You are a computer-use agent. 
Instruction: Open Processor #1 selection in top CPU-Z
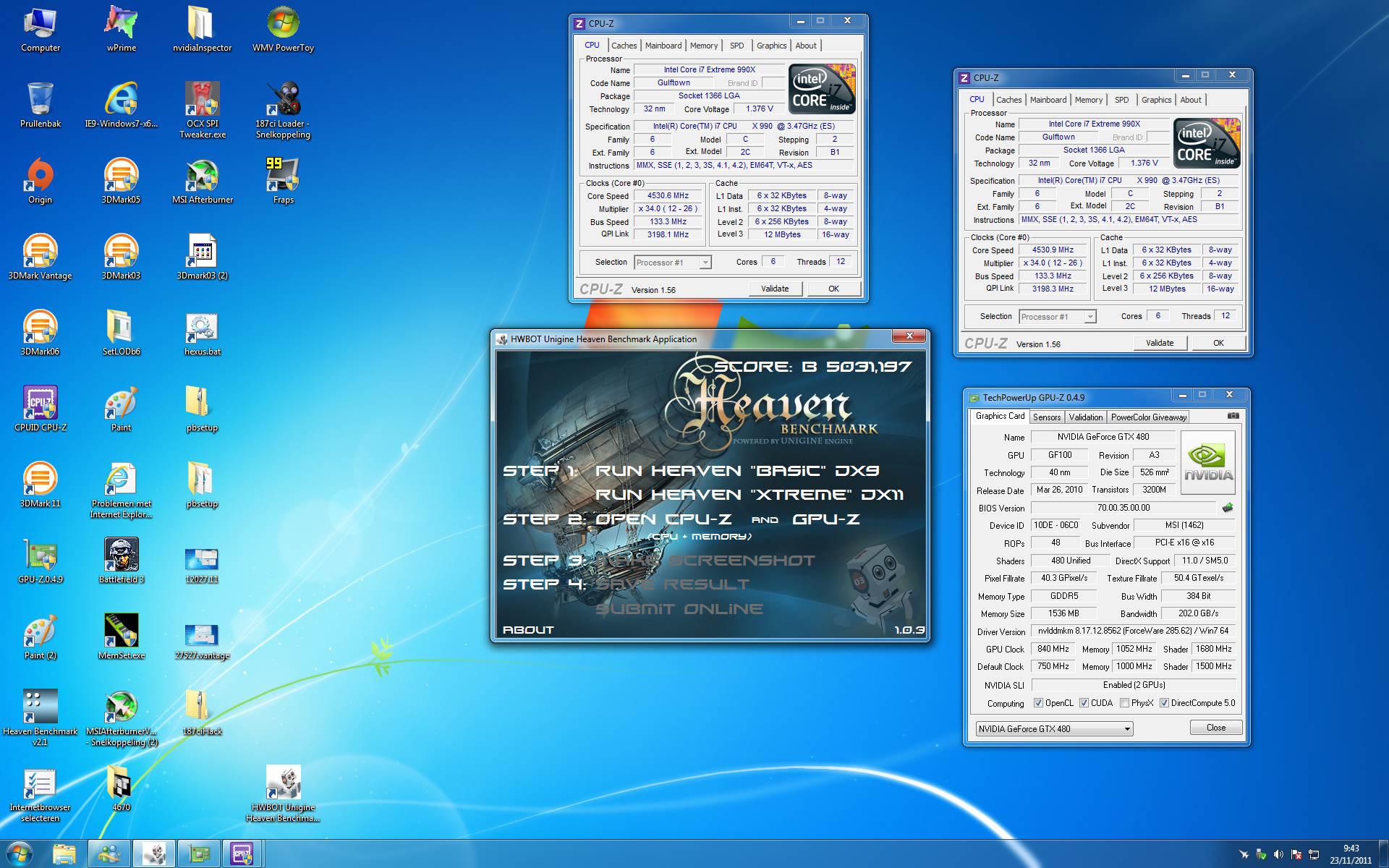coord(673,263)
